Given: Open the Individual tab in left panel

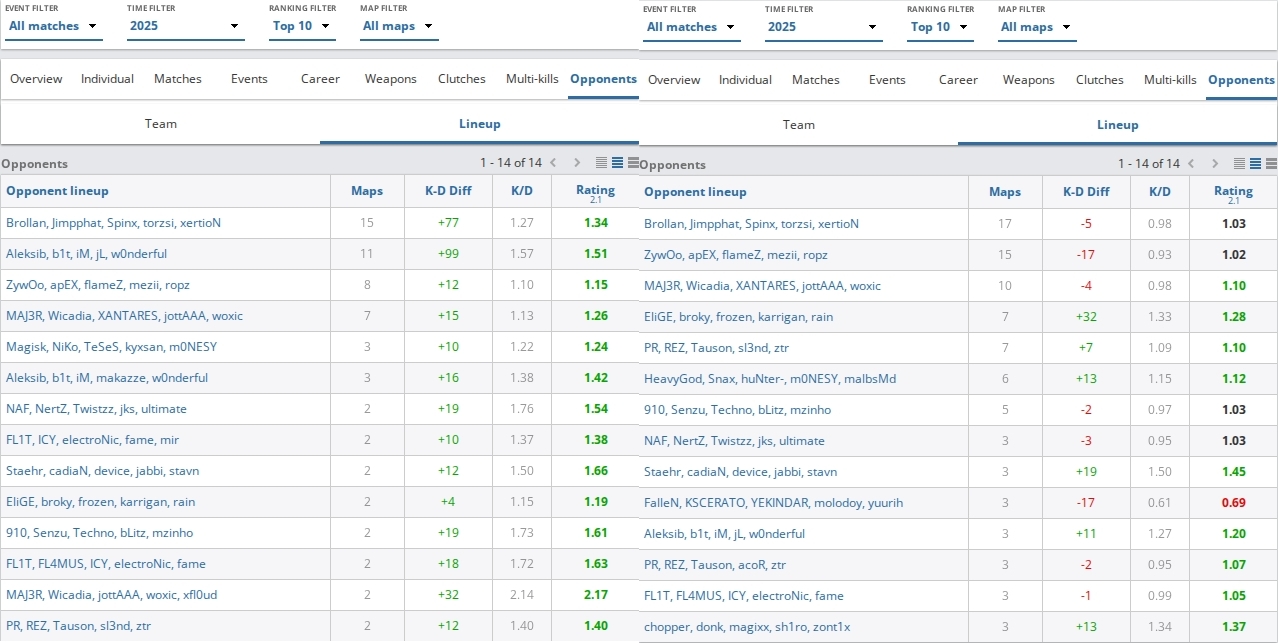Looking at the screenshot, I should [x=107, y=79].
